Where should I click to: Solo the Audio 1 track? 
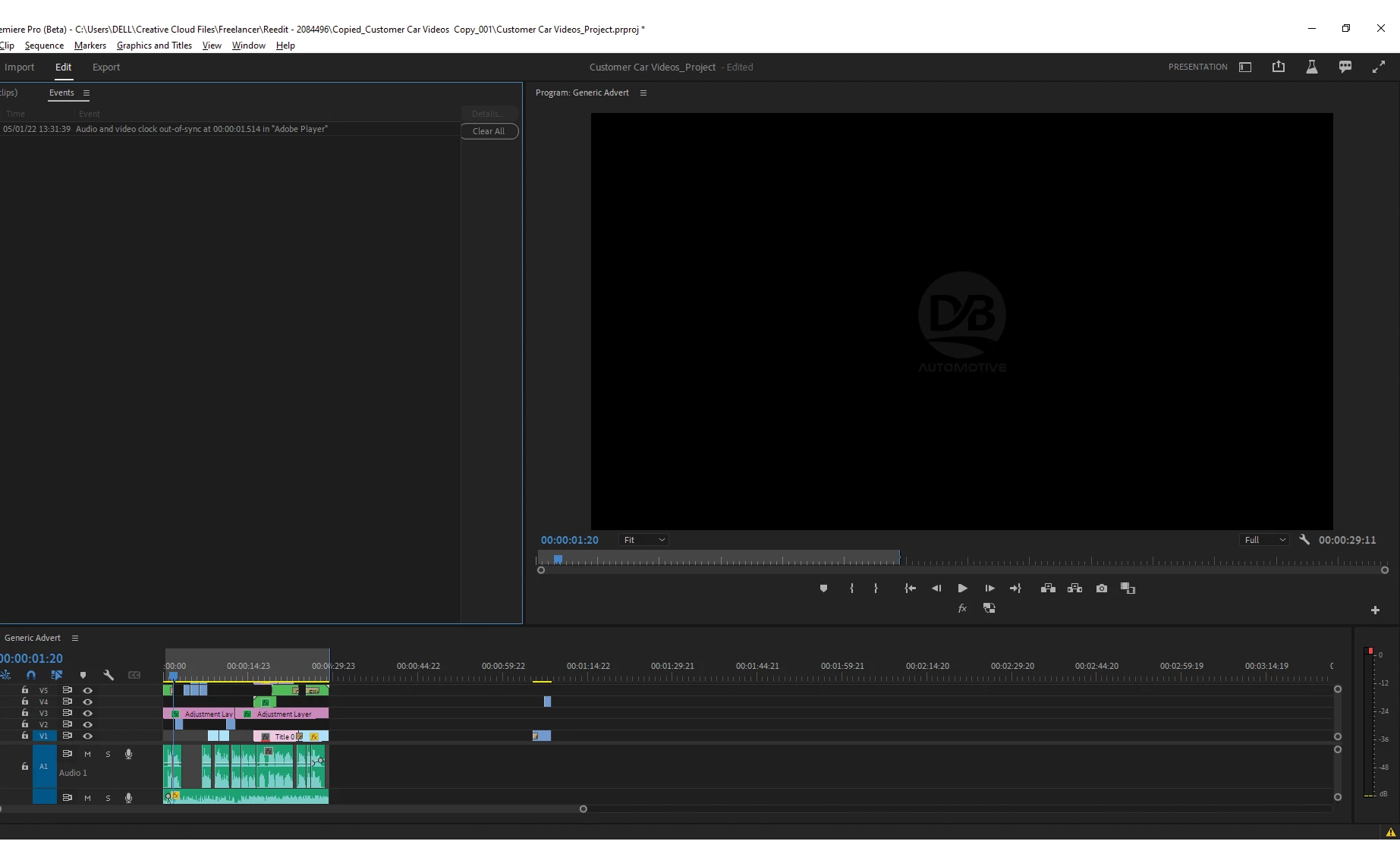coord(108,755)
